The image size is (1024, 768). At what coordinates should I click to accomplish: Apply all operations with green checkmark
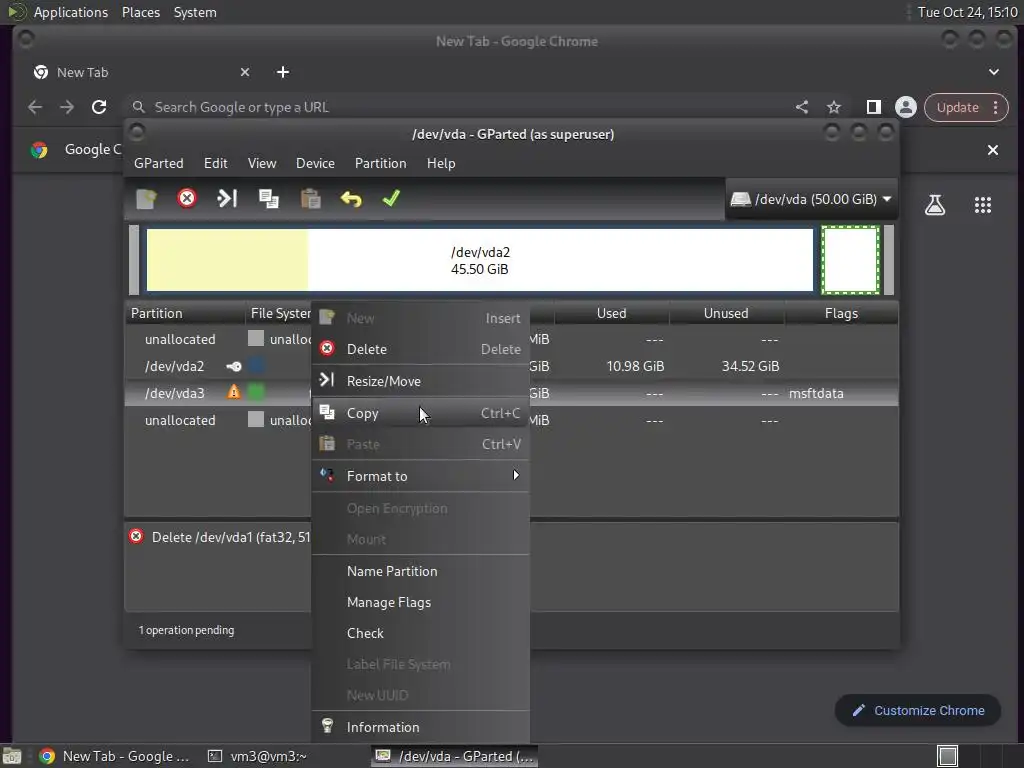(x=391, y=198)
